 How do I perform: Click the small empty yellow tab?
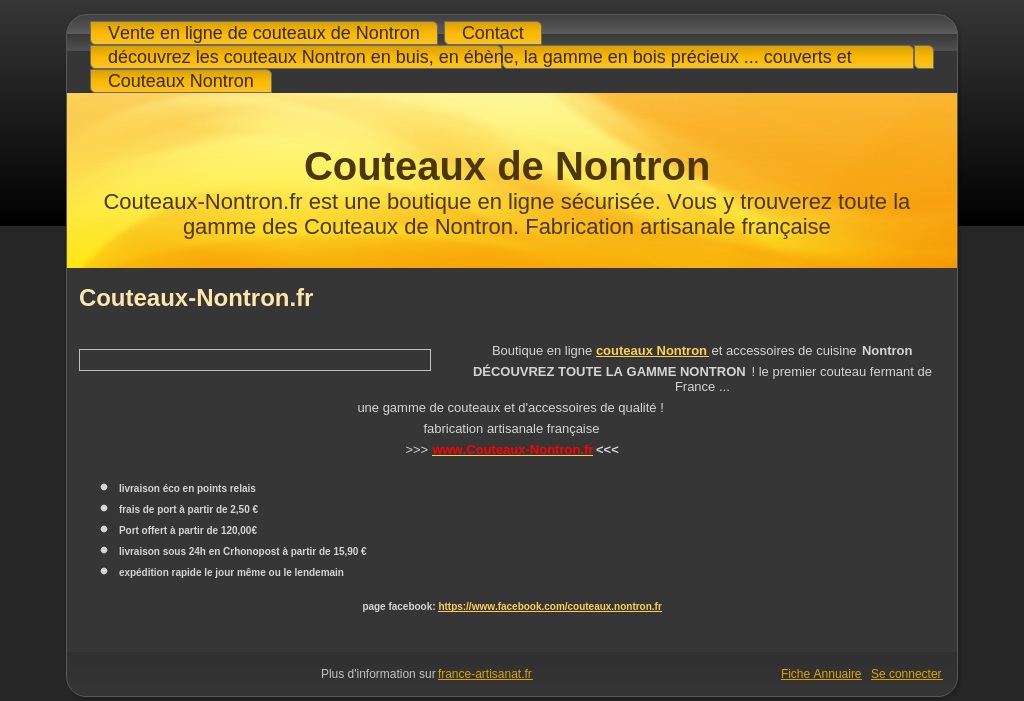(924, 57)
